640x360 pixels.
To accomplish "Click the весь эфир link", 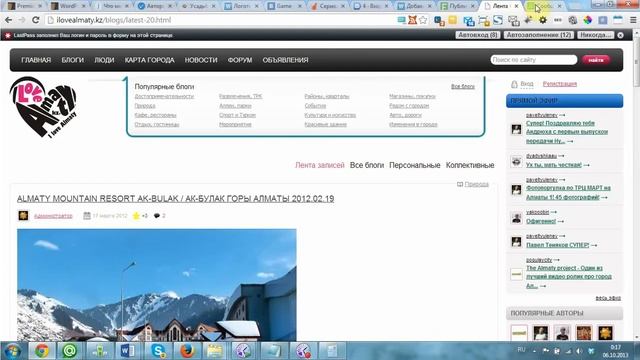I will click(x=608, y=298).
